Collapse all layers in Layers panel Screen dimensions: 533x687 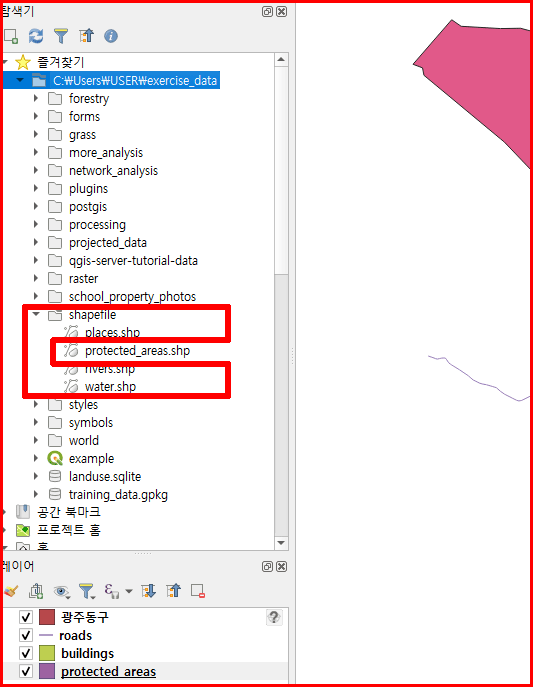click(x=173, y=591)
